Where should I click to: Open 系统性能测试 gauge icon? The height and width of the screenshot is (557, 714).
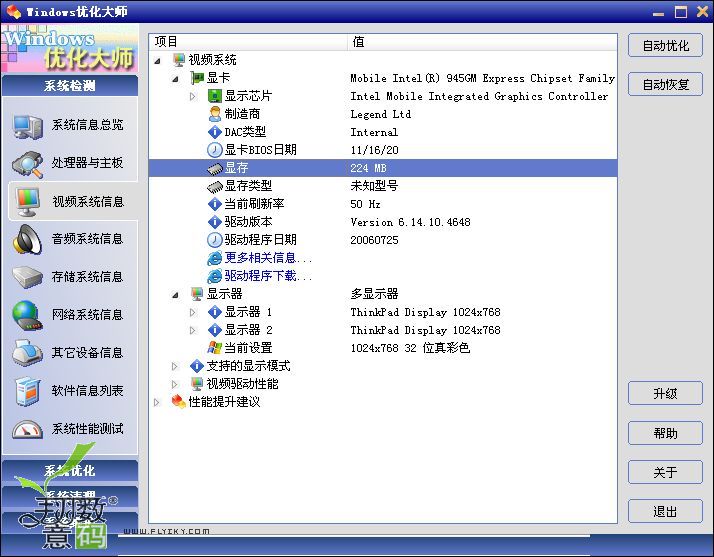pyautogui.click(x=27, y=429)
